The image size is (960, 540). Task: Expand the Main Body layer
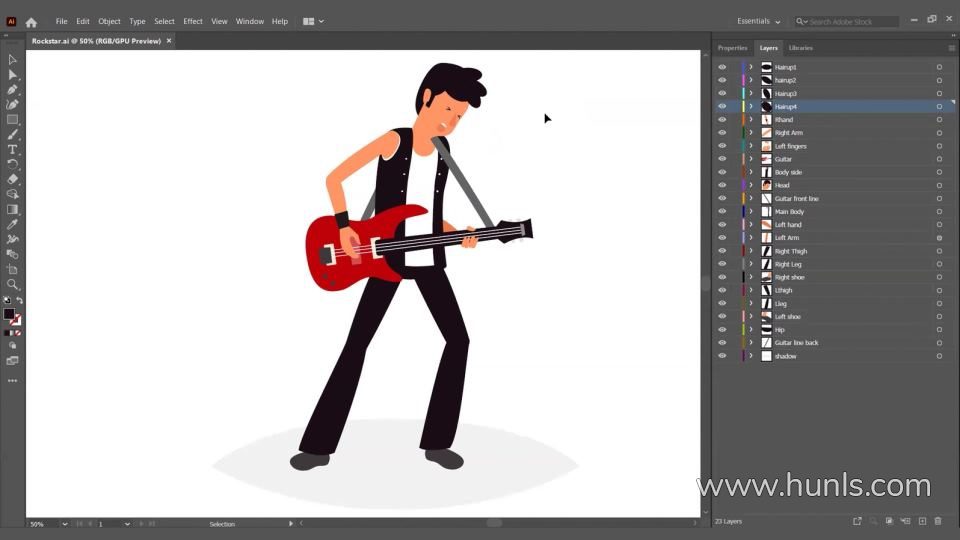pos(751,212)
